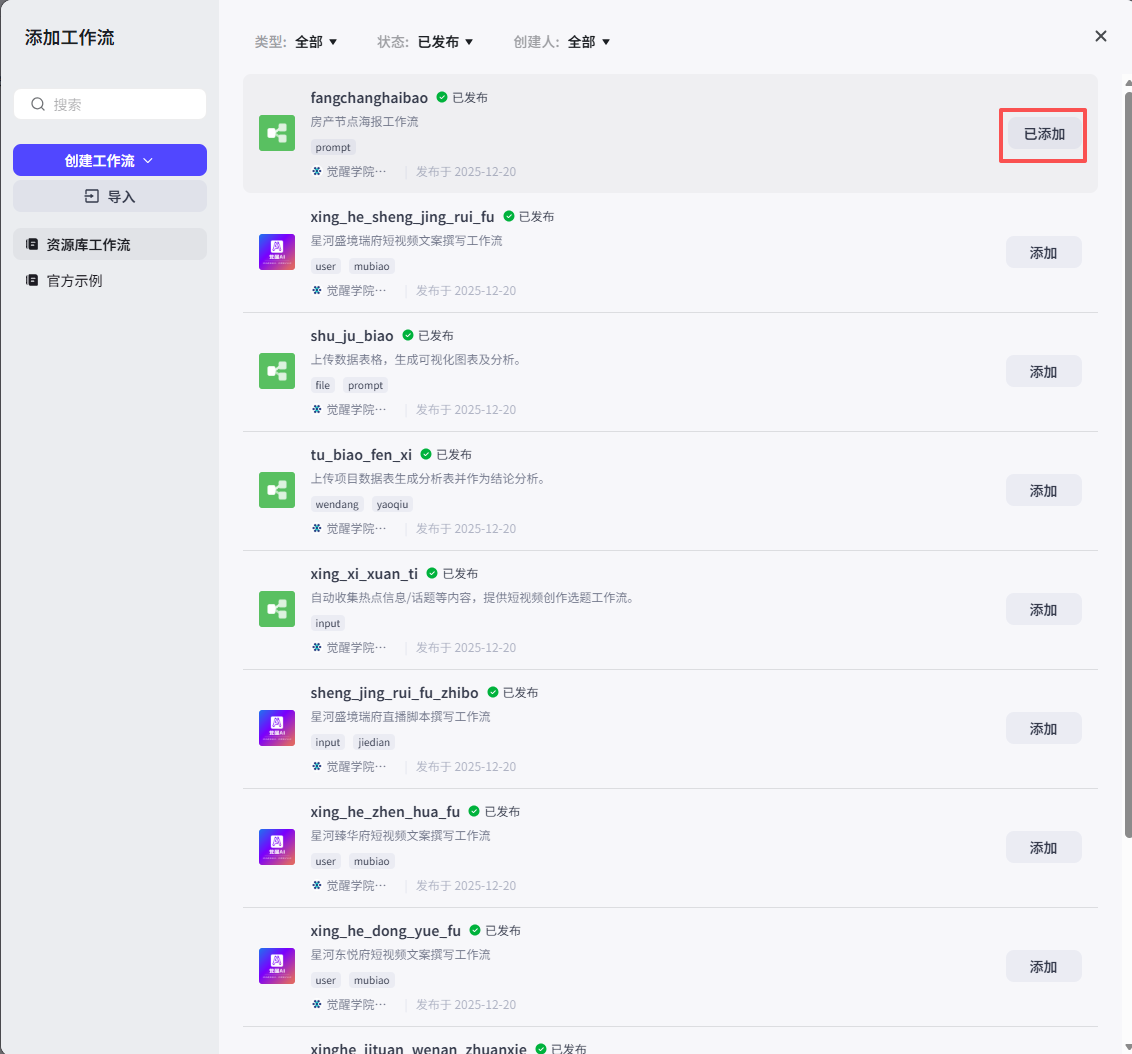Select 资源库工作流 in the sidebar
Screen dimensions: 1132x1054
pyautogui.click(x=110, y=244)
